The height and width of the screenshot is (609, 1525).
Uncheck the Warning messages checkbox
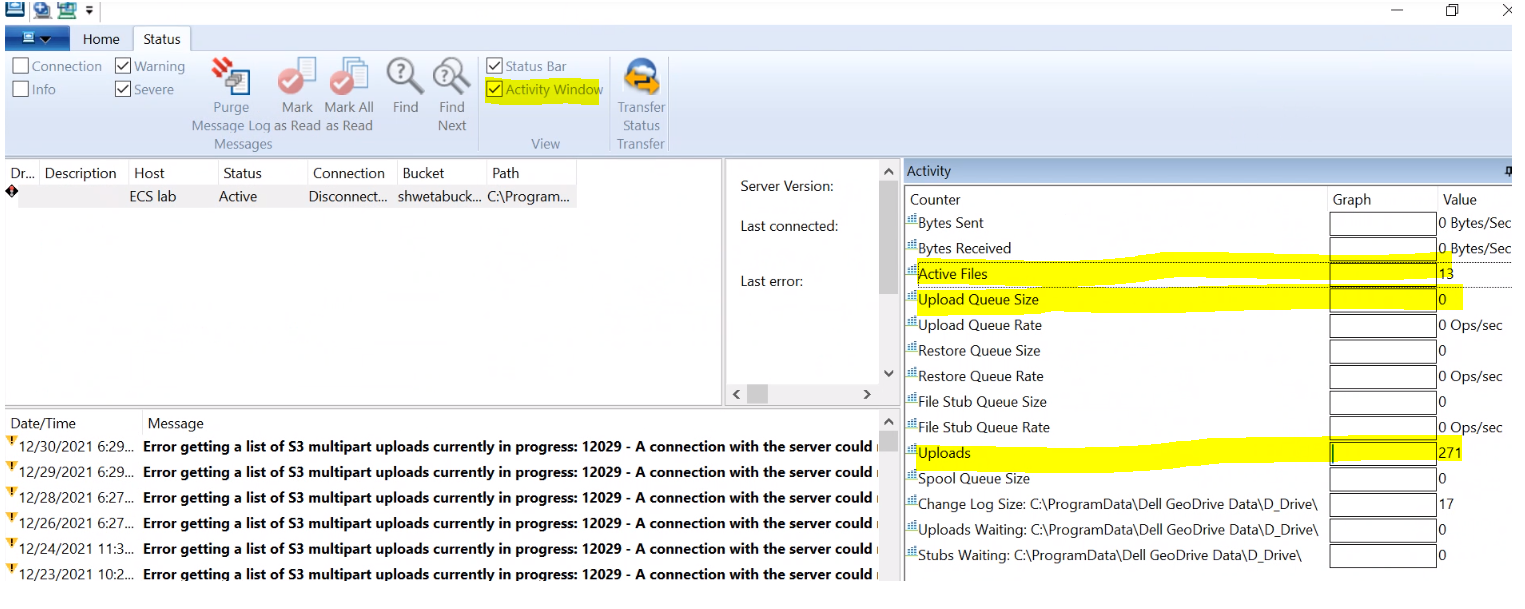point(123,66)
